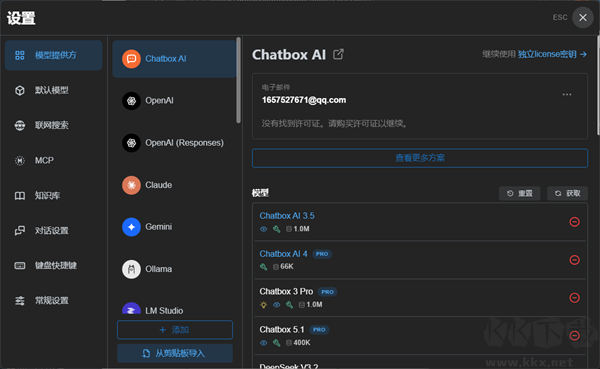Click the external link icon beside Chatbox AI title
The height and width of the screenshot is (369, 600).
[338, 54]
